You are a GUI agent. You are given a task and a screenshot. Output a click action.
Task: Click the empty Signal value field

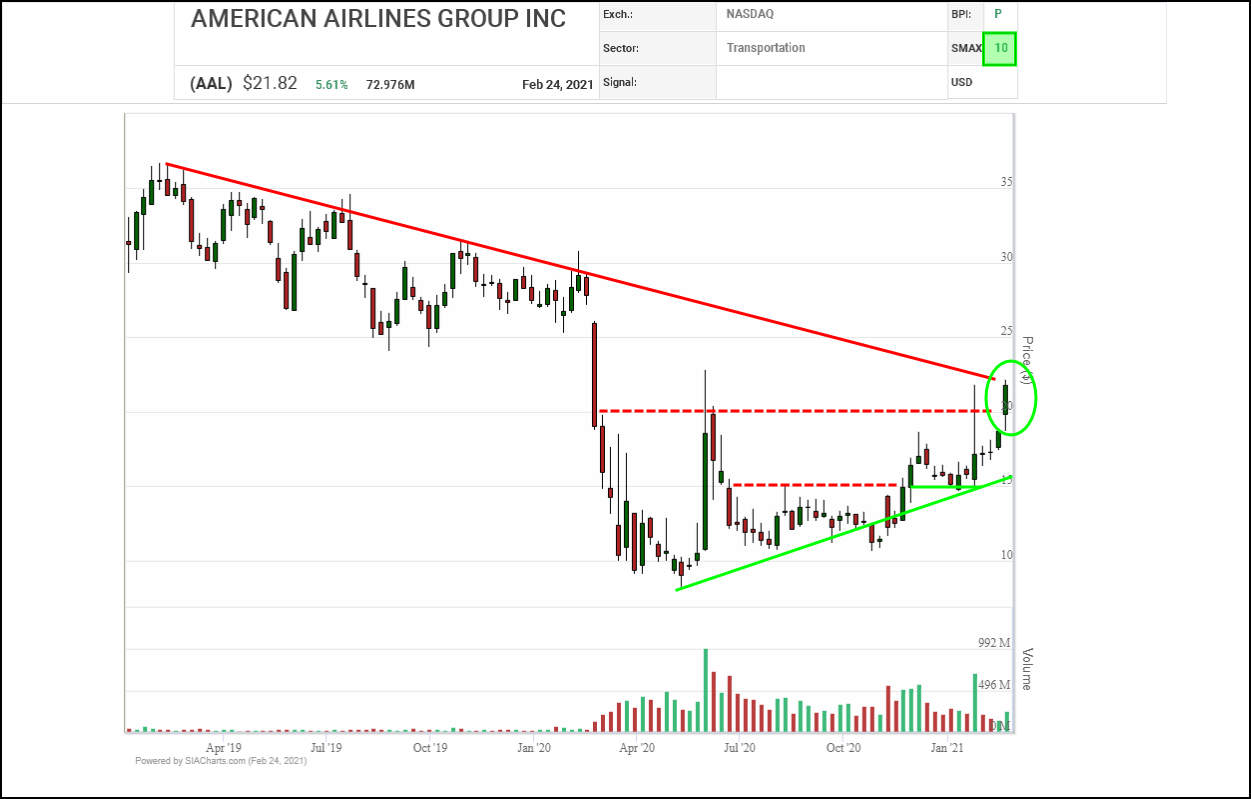click(x=831, y=82)
